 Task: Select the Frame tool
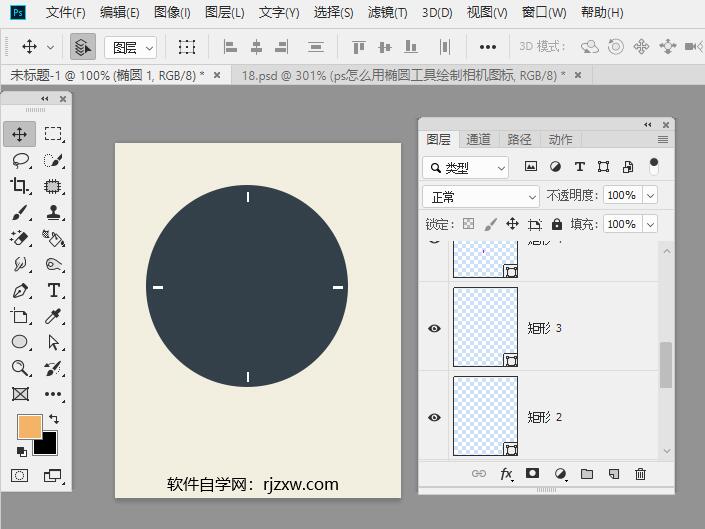click(20, 394)
